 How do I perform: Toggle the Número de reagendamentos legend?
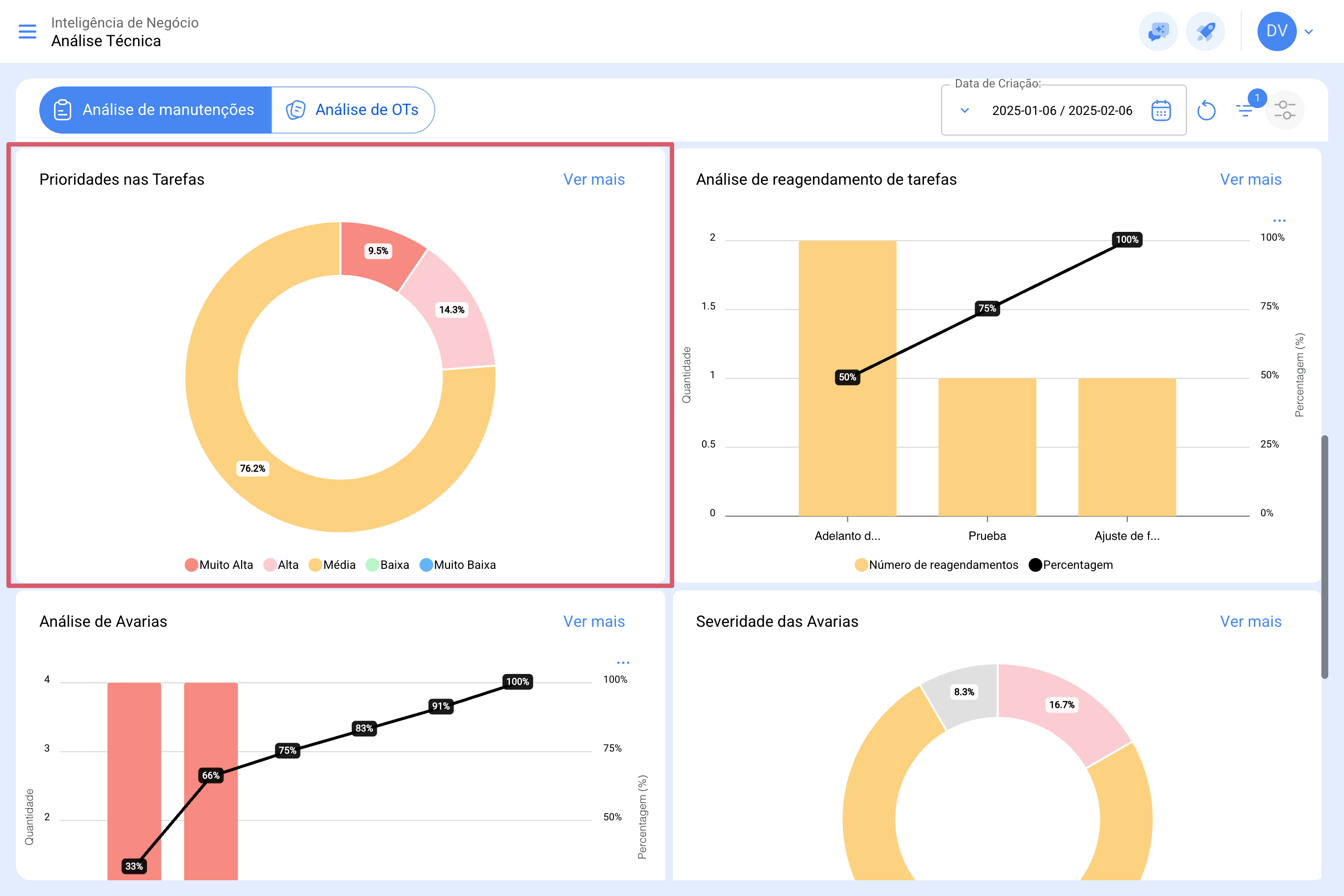pos(937,564)
